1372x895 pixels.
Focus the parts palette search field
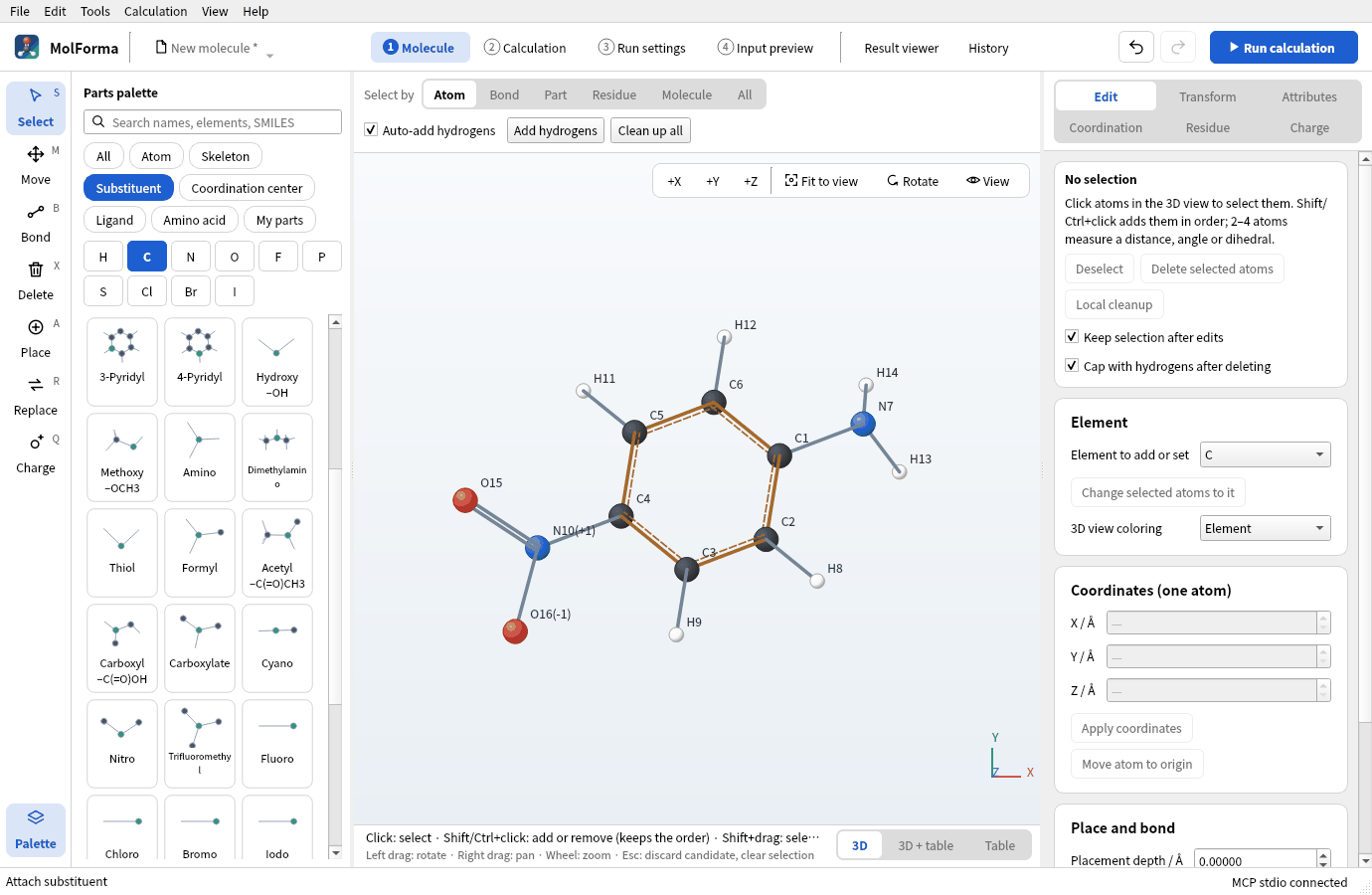(213, 122)
